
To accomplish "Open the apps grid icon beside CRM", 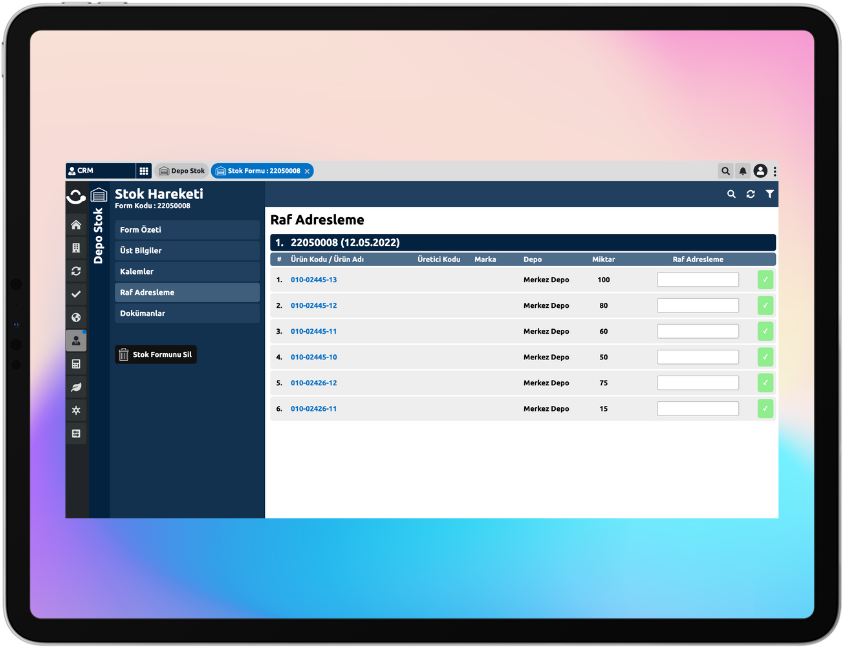I will pyautogui.click(x=144, y=171).
